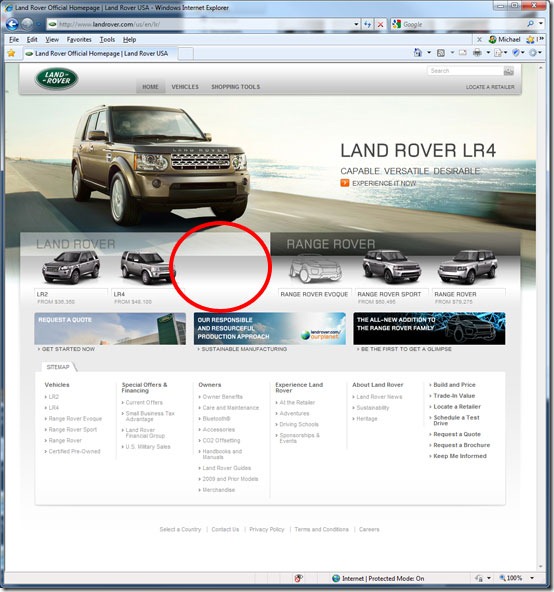This screenshot has width=554, height=592.
Task: Open the Safety menu dropdown arrow
Action: 523,52
